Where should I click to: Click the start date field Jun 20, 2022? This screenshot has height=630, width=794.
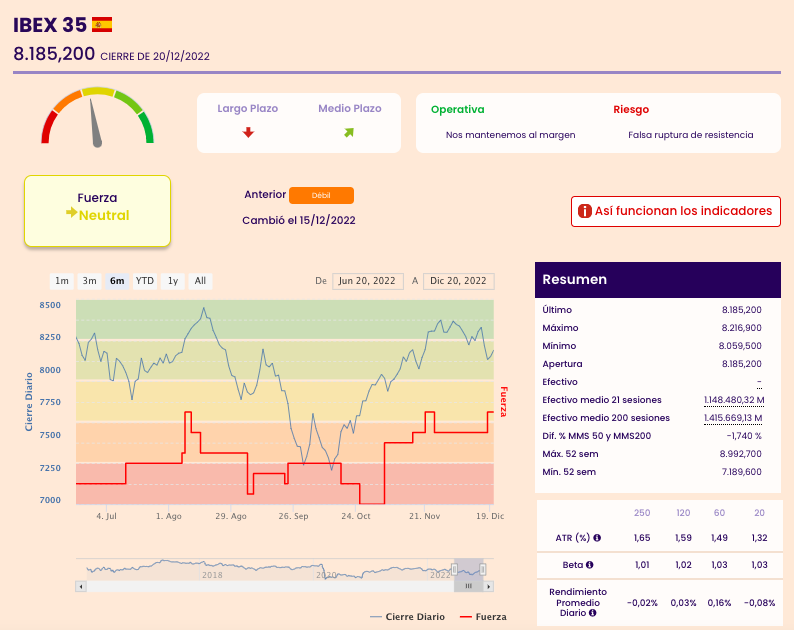368,281
